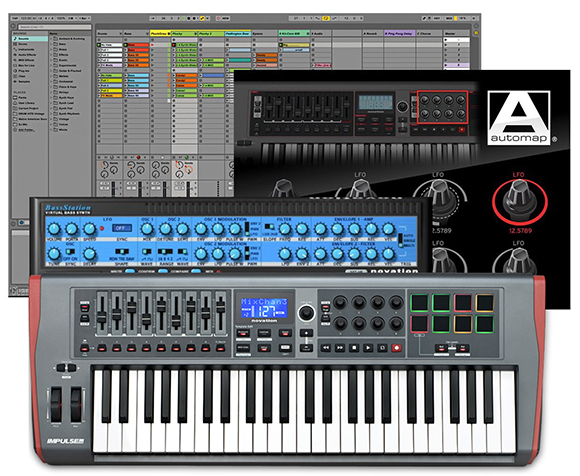The width and height of the screenshot is (580, 476).
Task: Select the B Ping Pong Delay return track header
Action: click(399, 33)
